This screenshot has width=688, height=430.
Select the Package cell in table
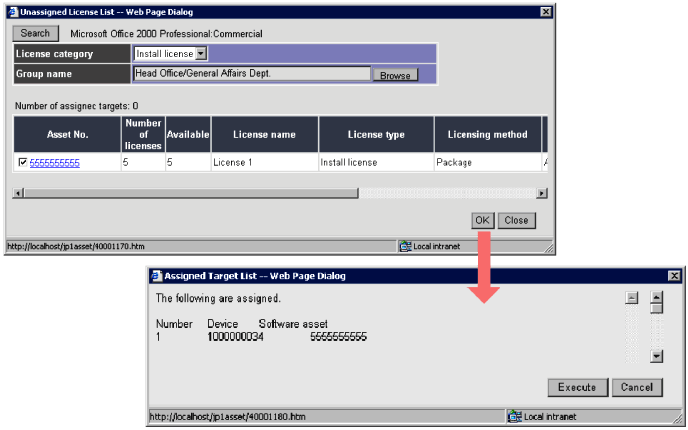point(487,162)
